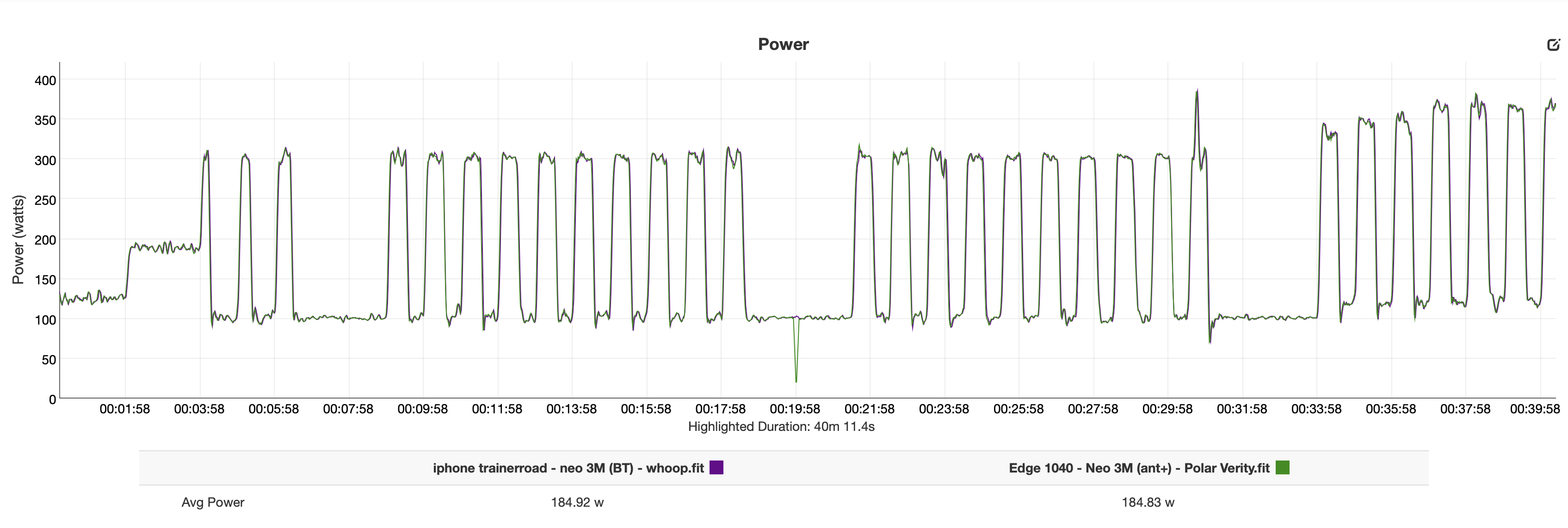This screenshot has width=1568, height=528.
Task: Click the 300 y-axis tick label
Action: click(x=45, y=160)
